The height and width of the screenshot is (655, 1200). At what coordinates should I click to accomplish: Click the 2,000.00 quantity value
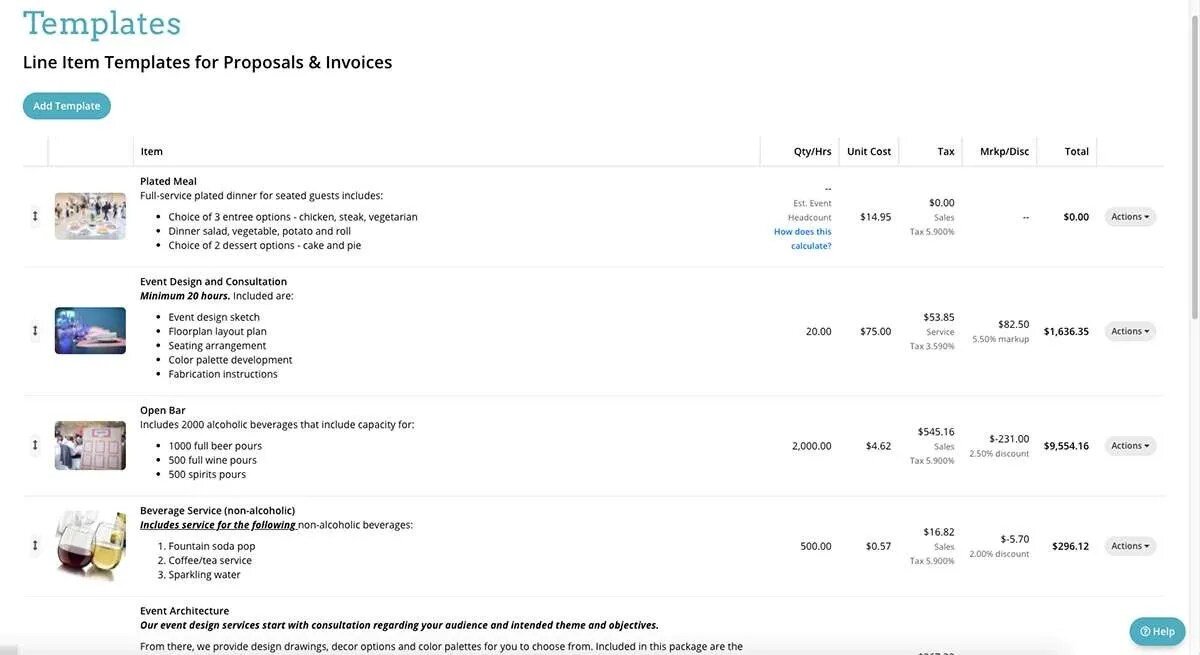coord(812,446)
